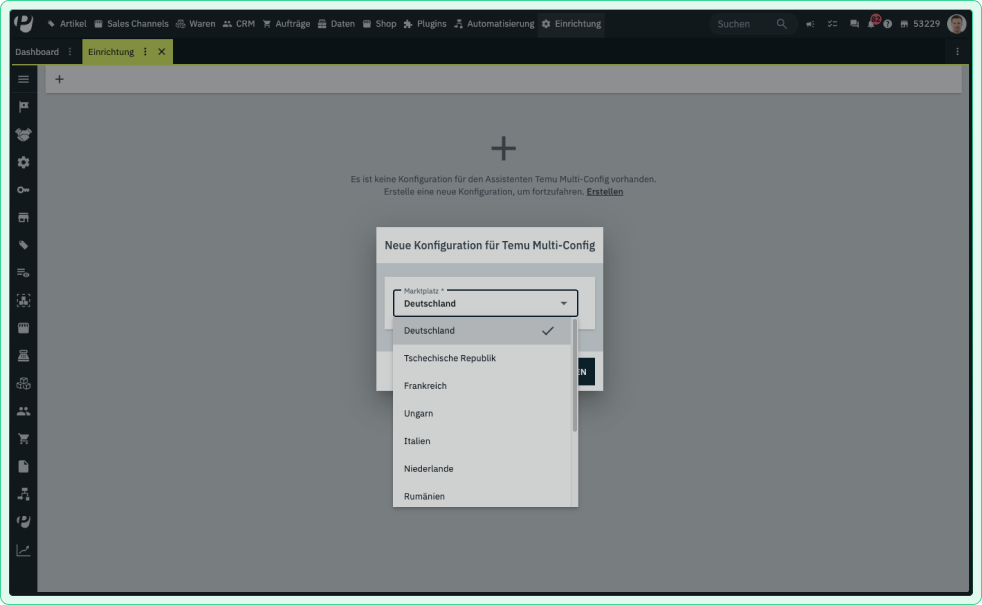
Task: Choose Italien as marketplace
Action: click(482, 441)
